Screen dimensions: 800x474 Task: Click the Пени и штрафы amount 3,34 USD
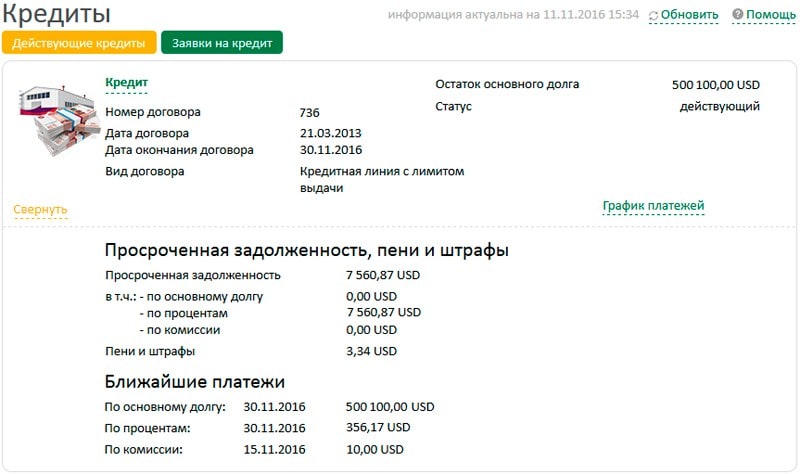tap(371, 351)
